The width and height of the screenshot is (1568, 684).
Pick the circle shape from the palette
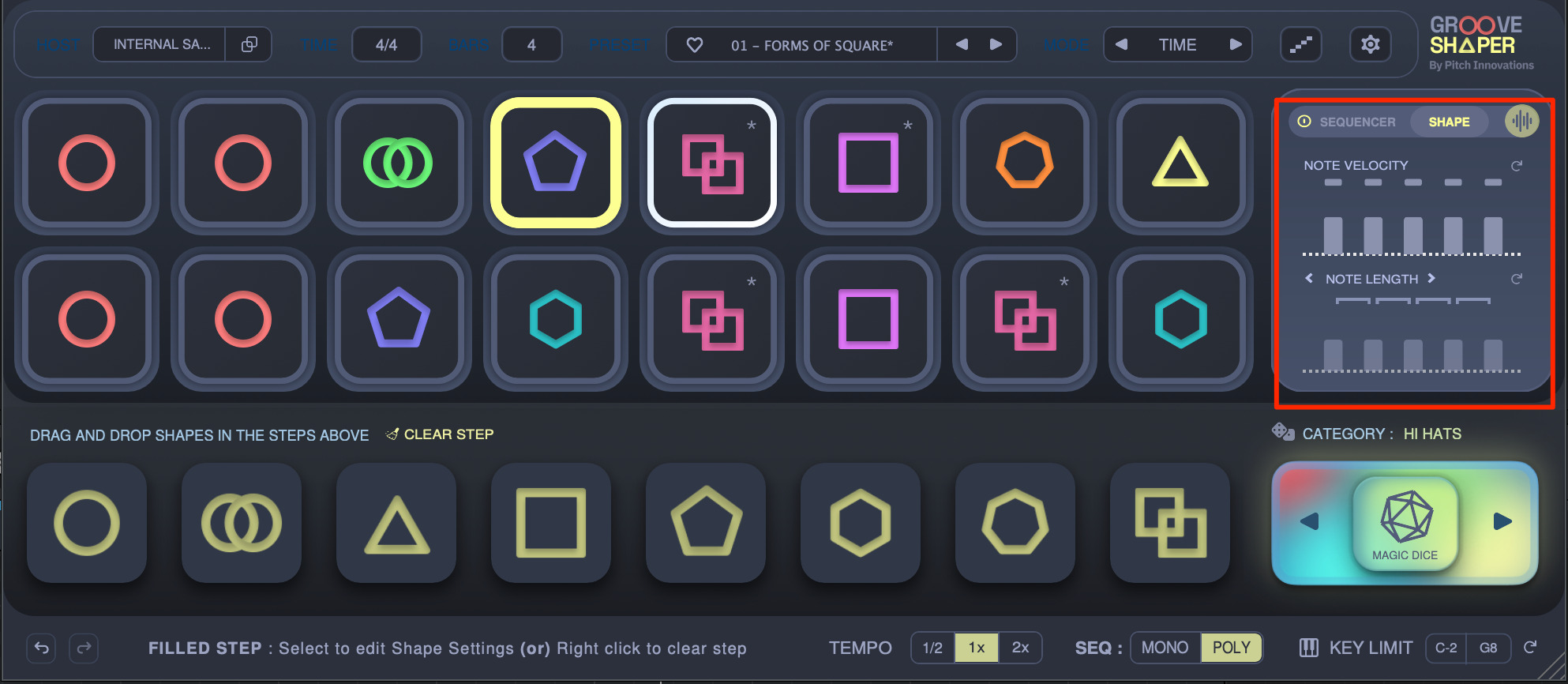point(87,523)
